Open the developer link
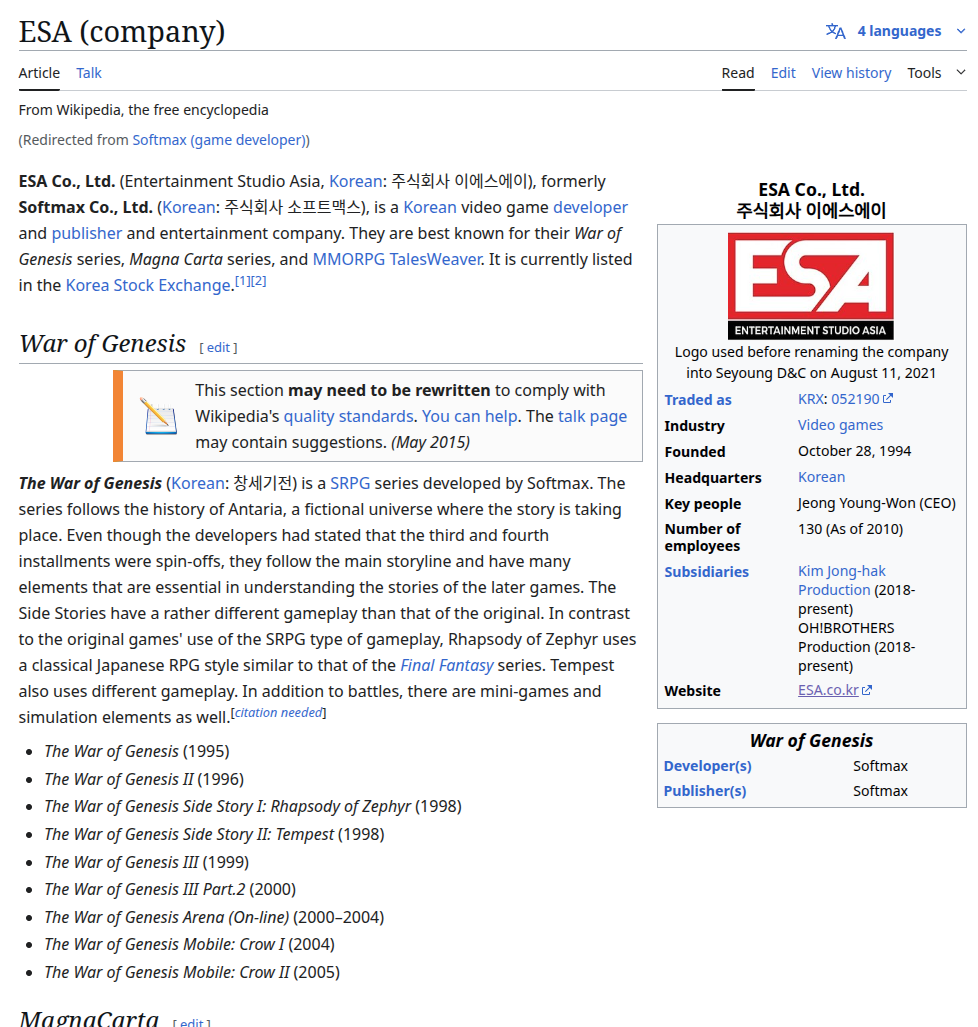This screenshot has height=1027, width=978. tap(590, 208)
